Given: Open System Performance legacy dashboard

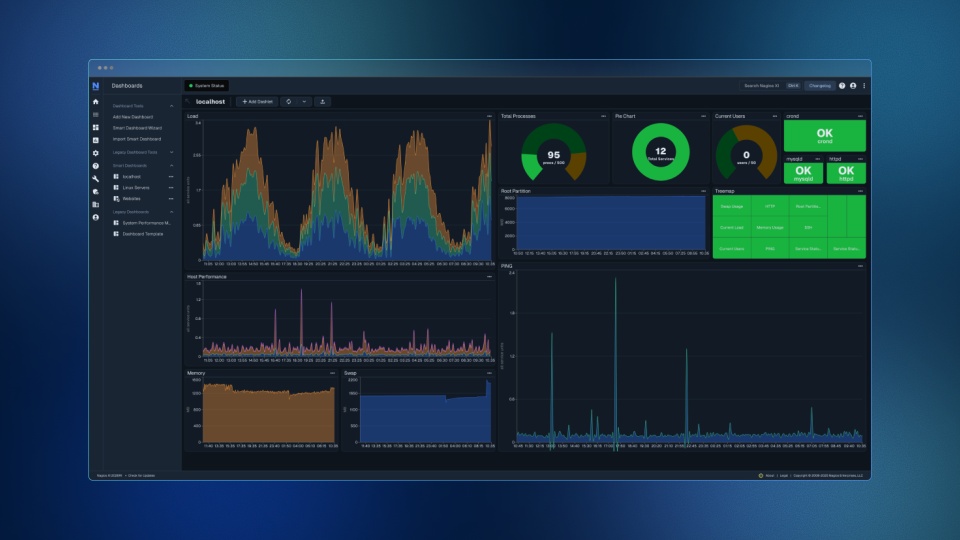Looking at the screenshot, I should (x=146, y=223).
